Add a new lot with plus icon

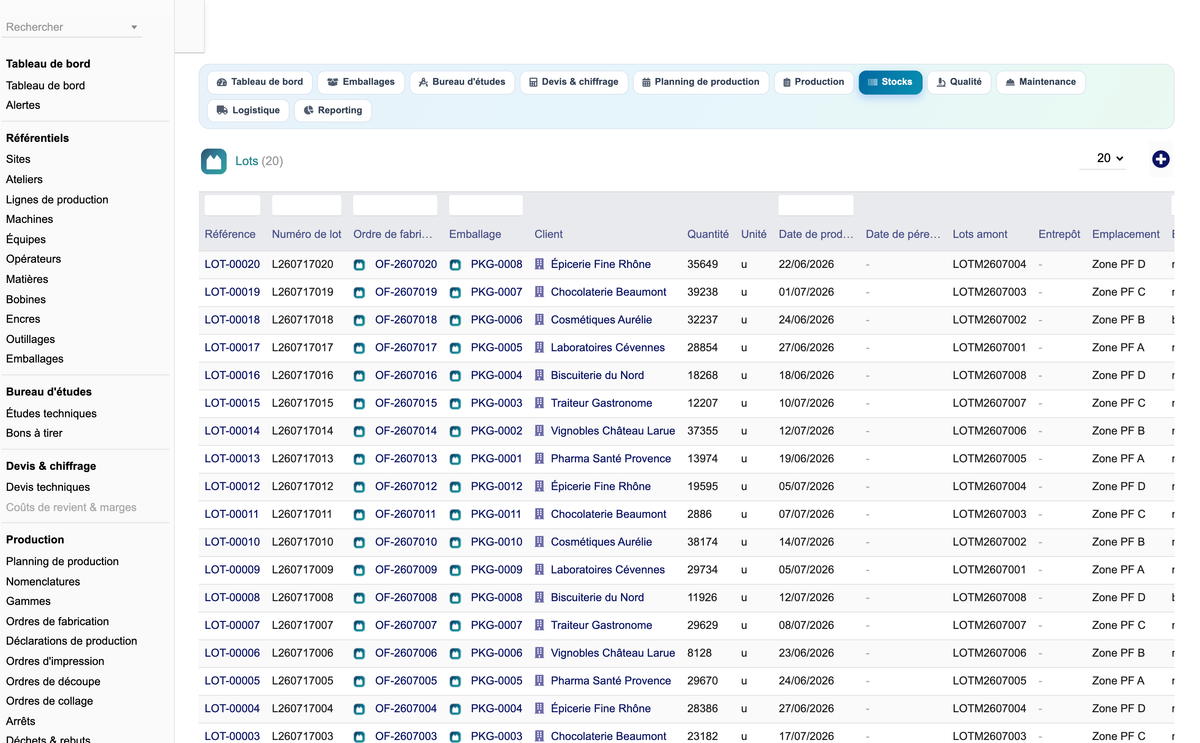click(x=1160, y=159)
